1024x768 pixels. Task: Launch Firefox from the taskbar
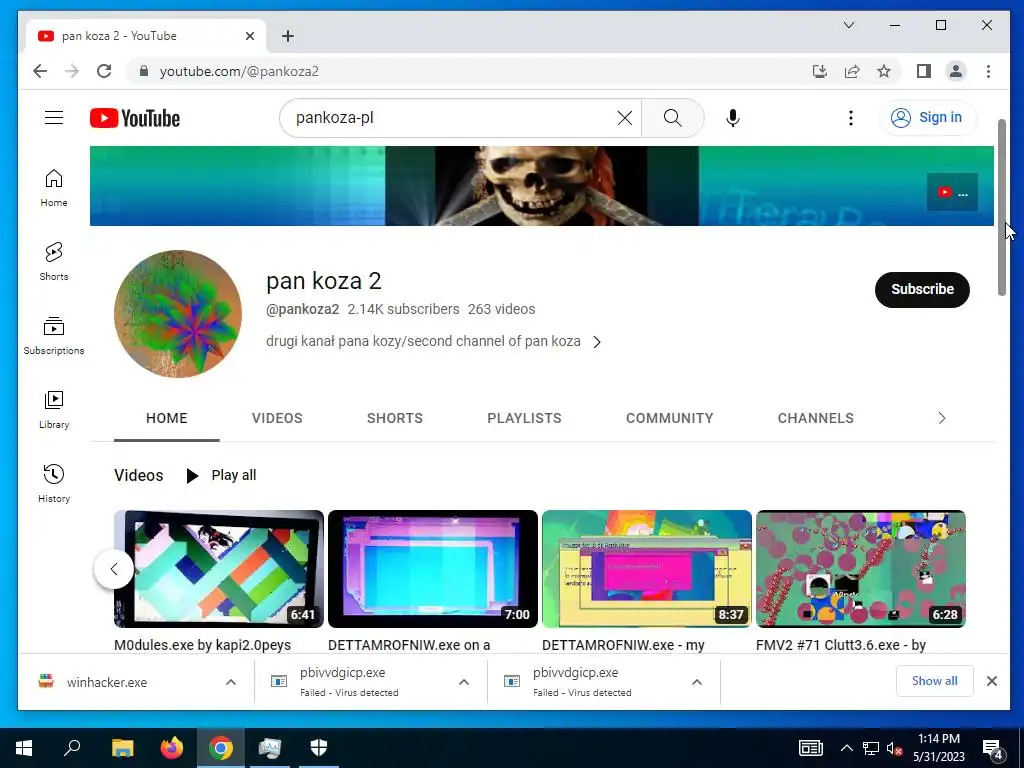tap(172, 748)
